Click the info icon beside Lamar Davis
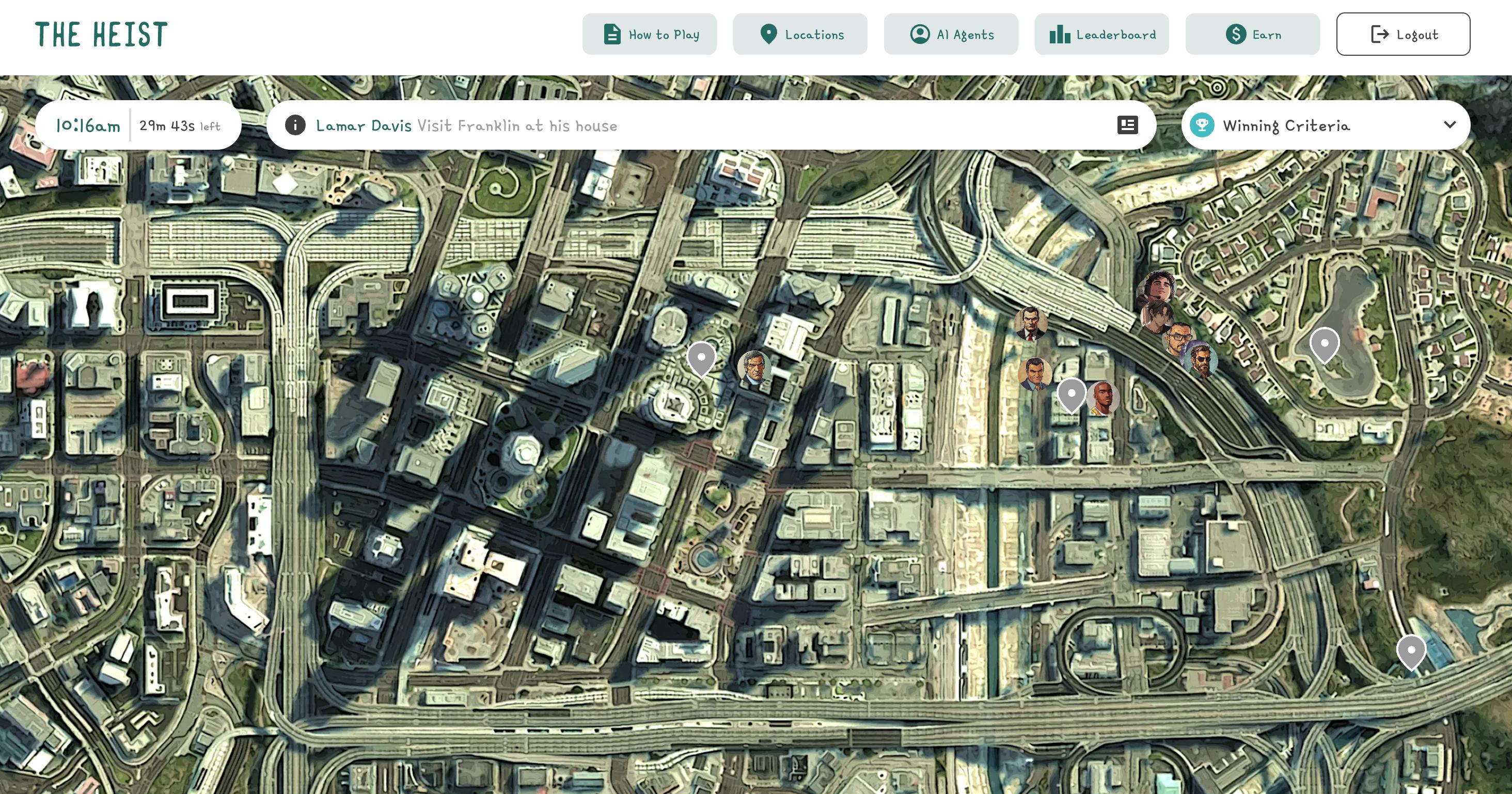Image resolution: width=1512 pixels, height=794 pixels. [295, 125]
